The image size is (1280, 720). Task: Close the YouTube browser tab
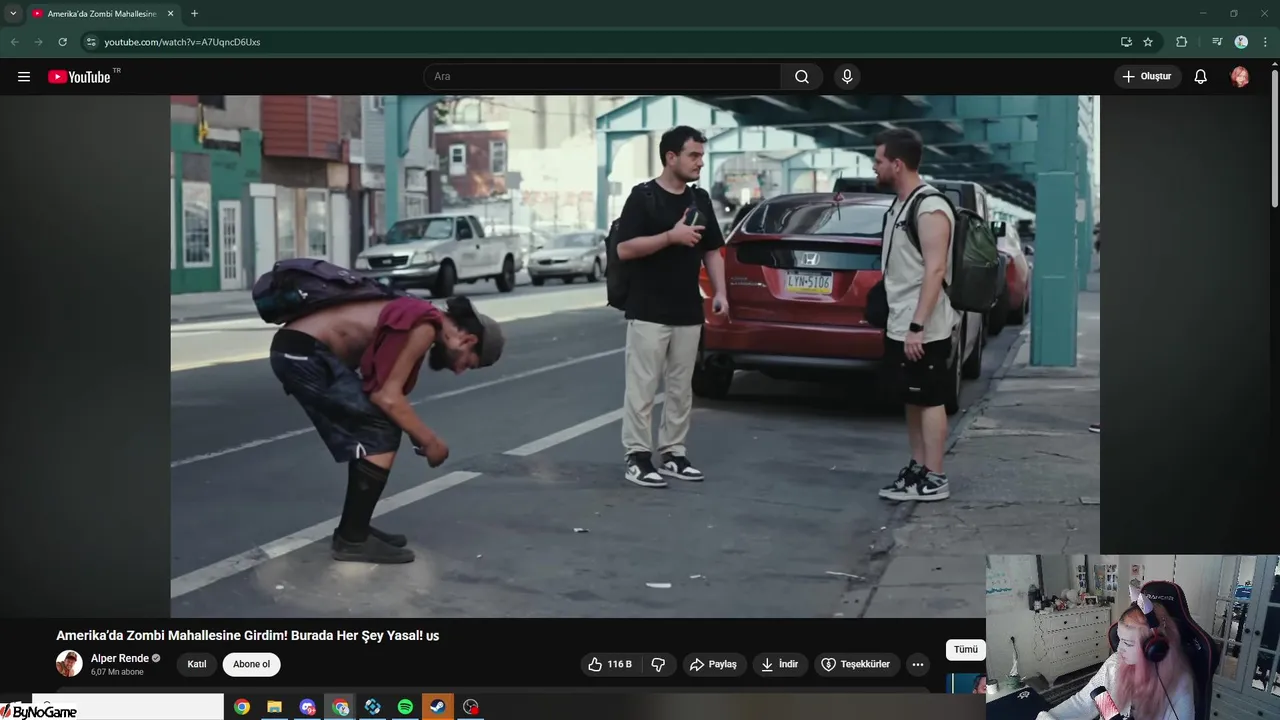point(170,13)
